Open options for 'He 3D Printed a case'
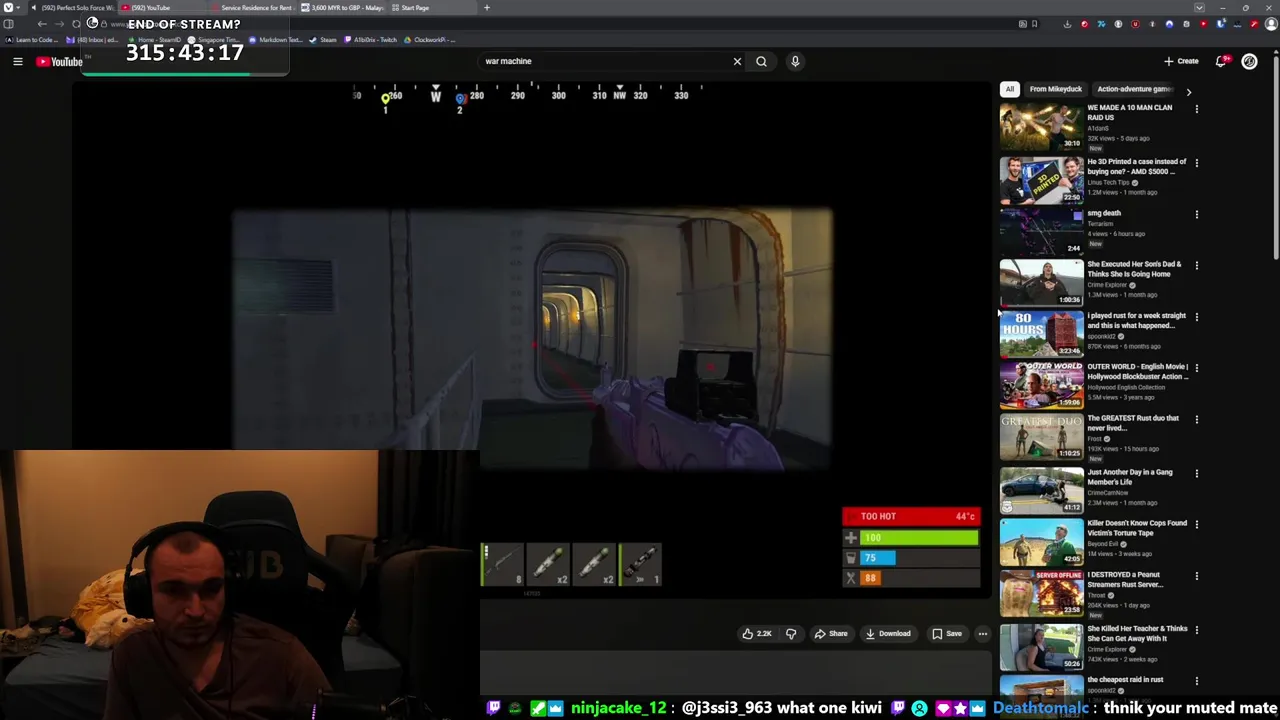 click(1196, 163)
